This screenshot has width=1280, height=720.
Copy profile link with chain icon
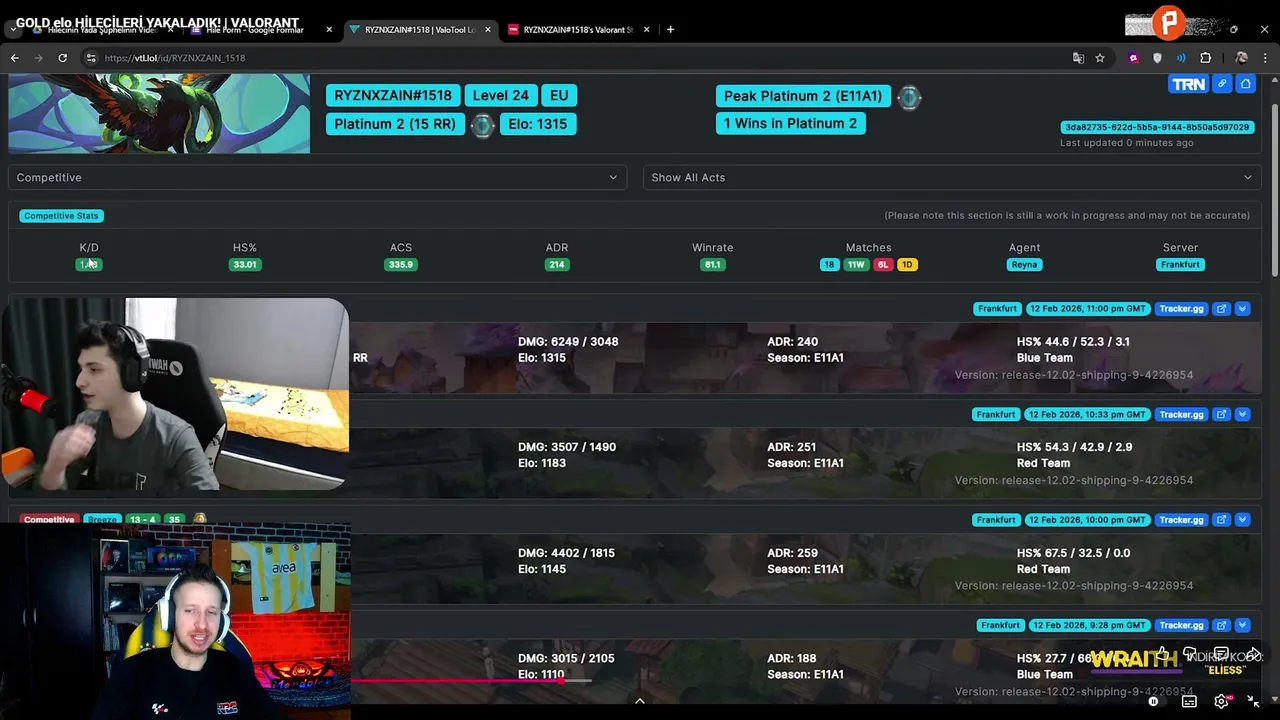point(1222,85)
